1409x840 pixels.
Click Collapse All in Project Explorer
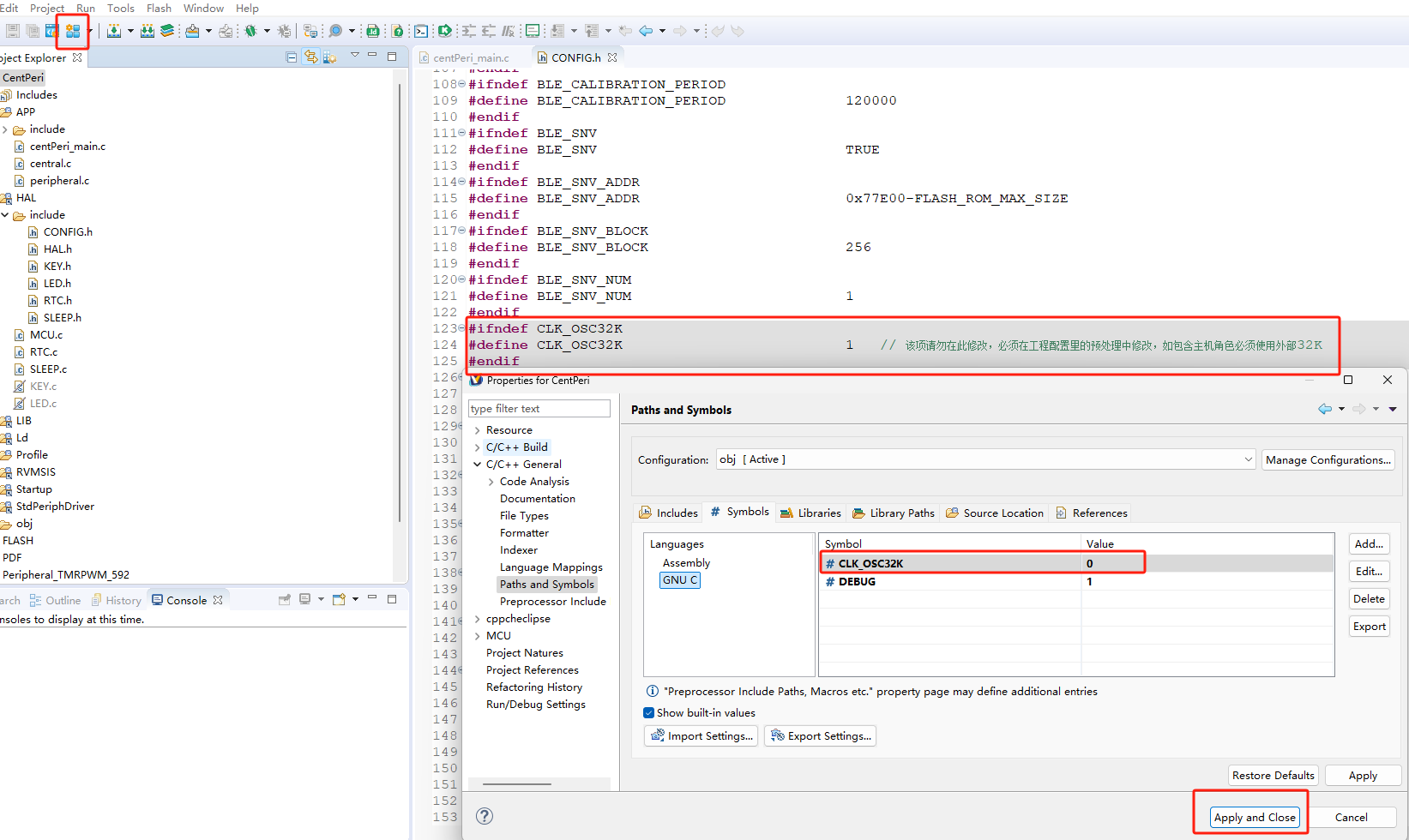(x=291, y=57)
